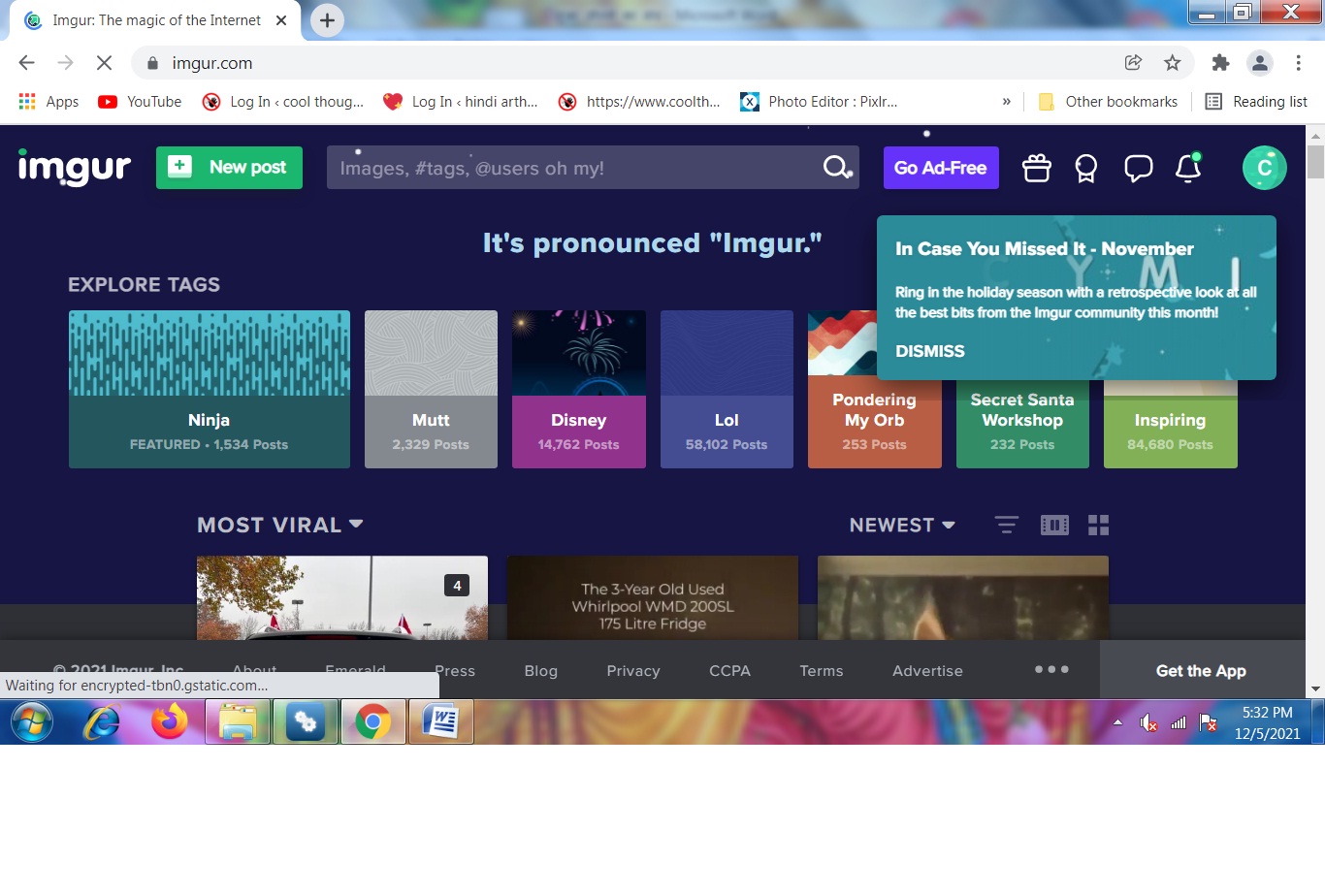
Task: Open the Apps bookmarks shortcut
Action: [48, 102]
